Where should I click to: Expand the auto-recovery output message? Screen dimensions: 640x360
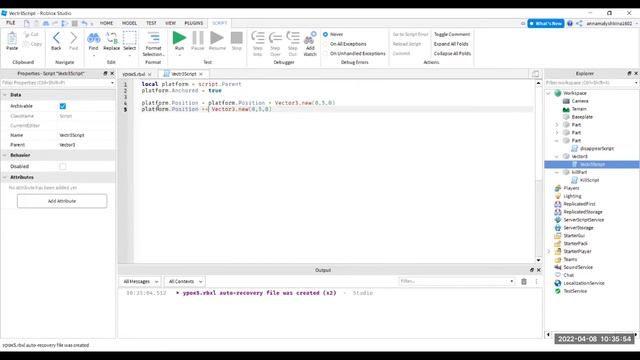click(x=178, y=293)
